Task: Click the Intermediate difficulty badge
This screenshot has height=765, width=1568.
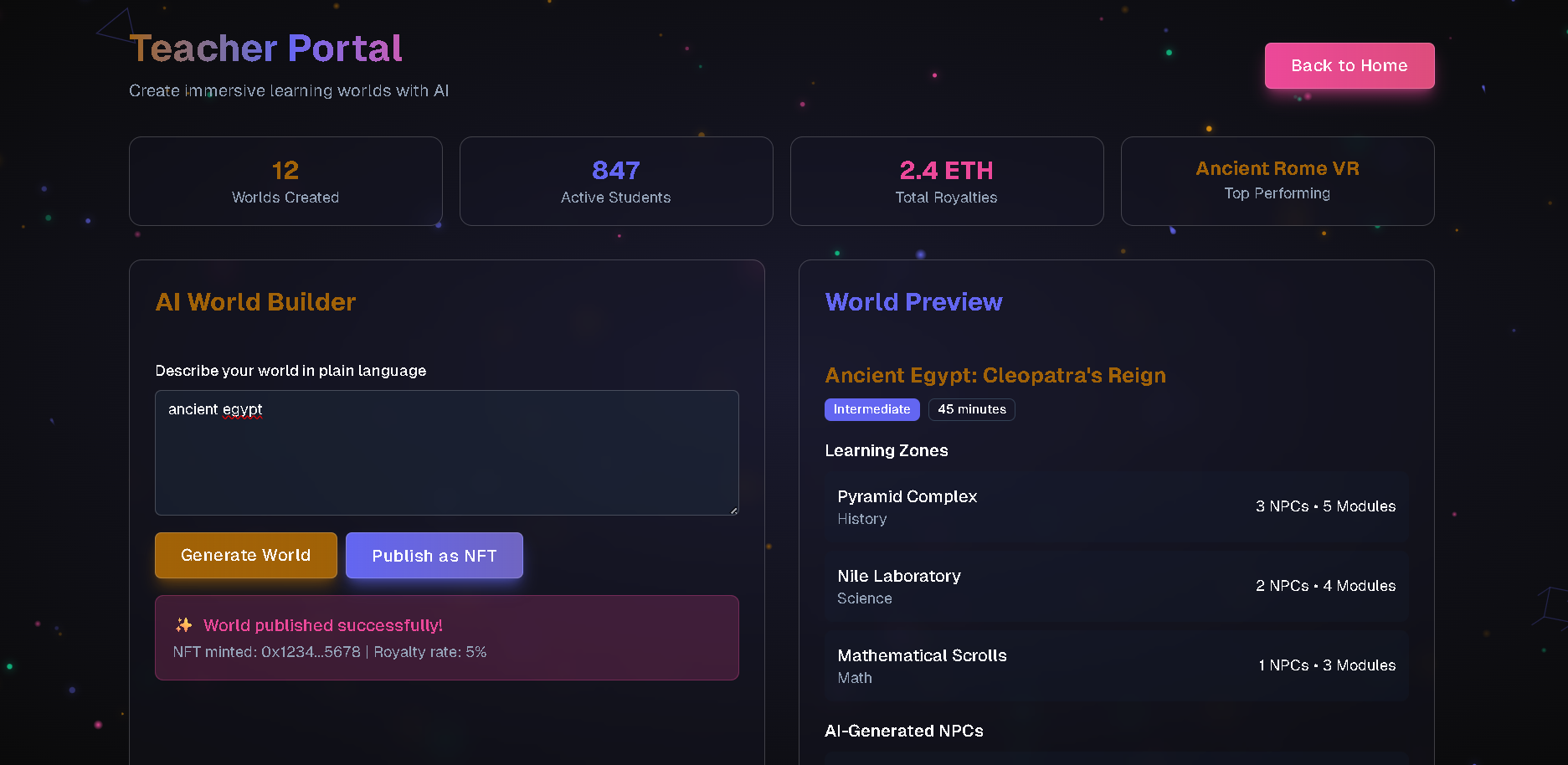Action: tap(872, 409)
